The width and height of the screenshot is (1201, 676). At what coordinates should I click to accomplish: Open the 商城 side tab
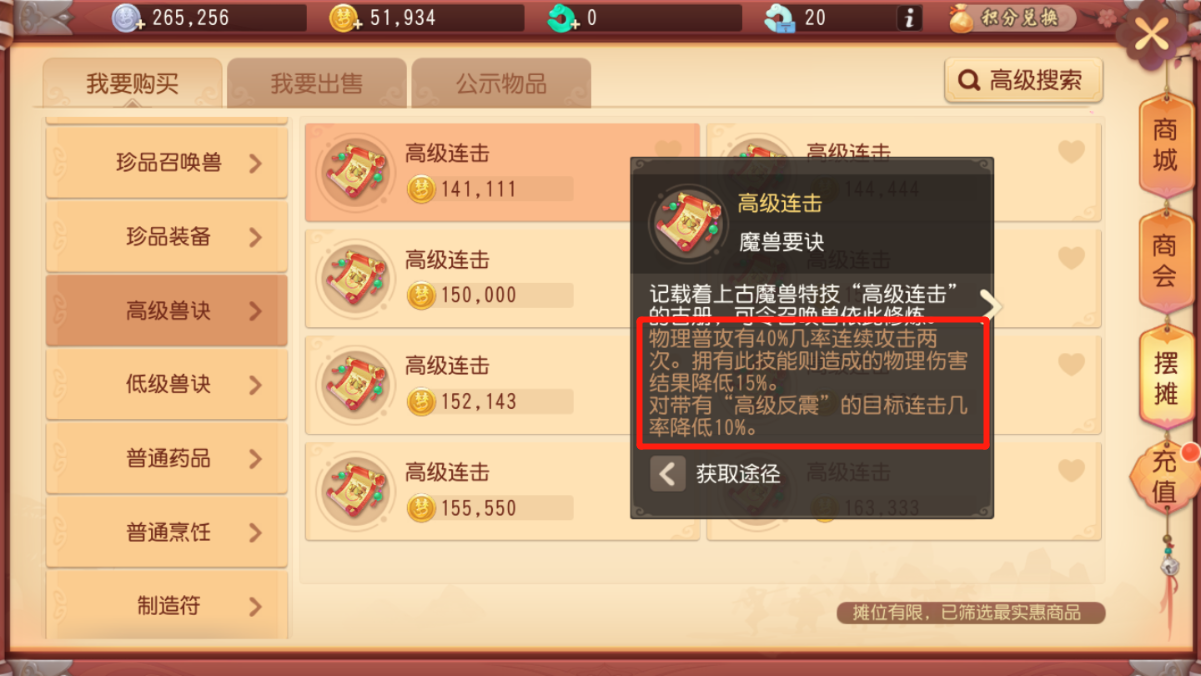1165,145
